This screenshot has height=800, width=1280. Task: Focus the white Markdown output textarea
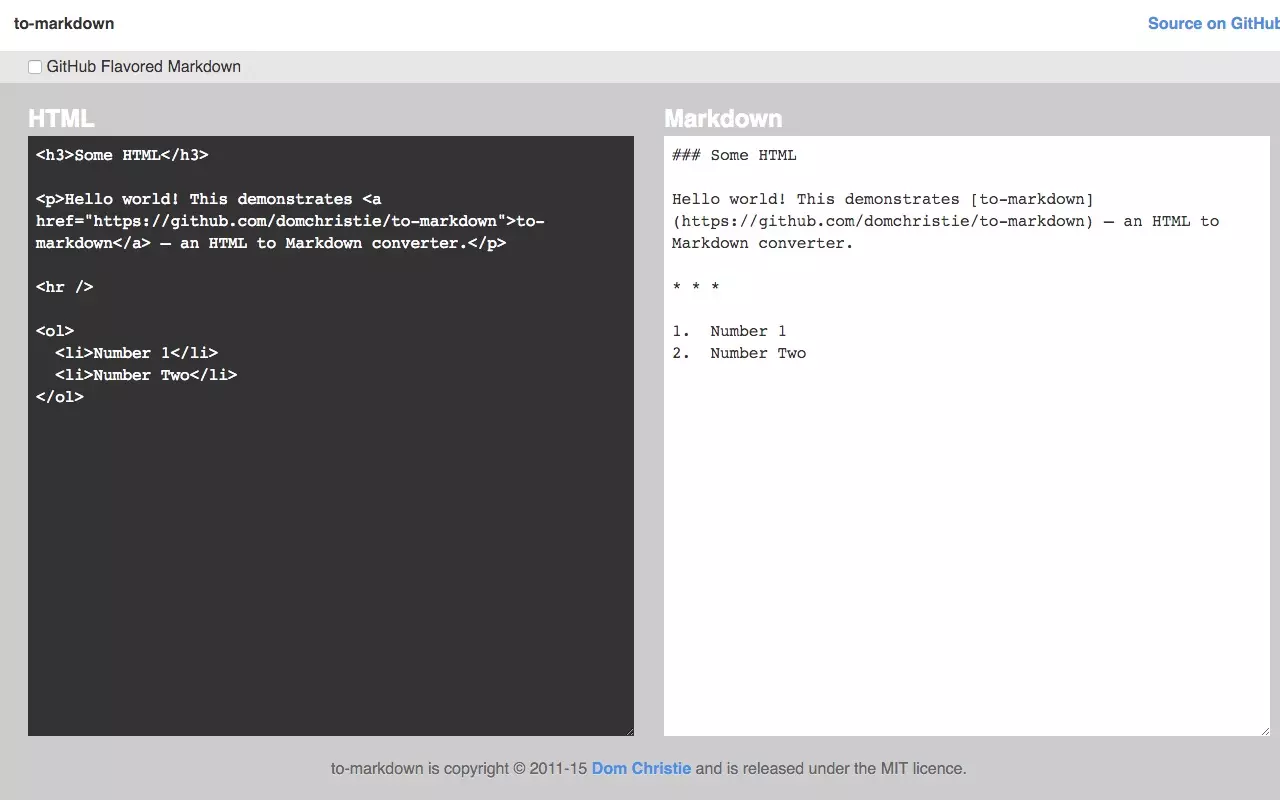(967, 436)
